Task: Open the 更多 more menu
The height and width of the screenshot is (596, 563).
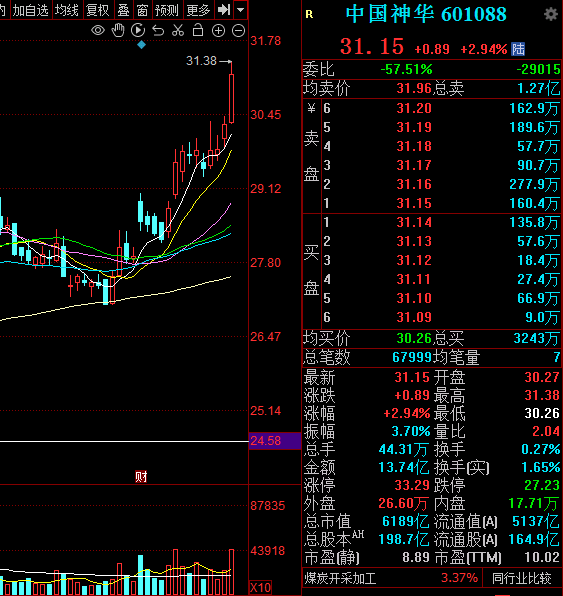Action: [x=198, y=10]
